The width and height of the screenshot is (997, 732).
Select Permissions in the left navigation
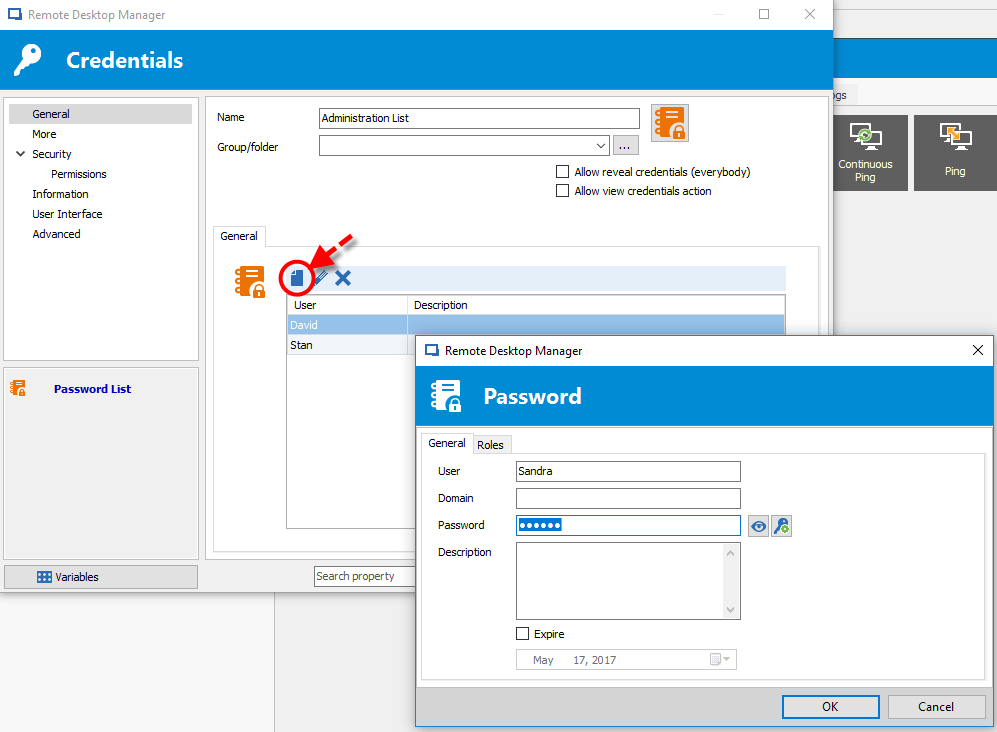[79, 174]
